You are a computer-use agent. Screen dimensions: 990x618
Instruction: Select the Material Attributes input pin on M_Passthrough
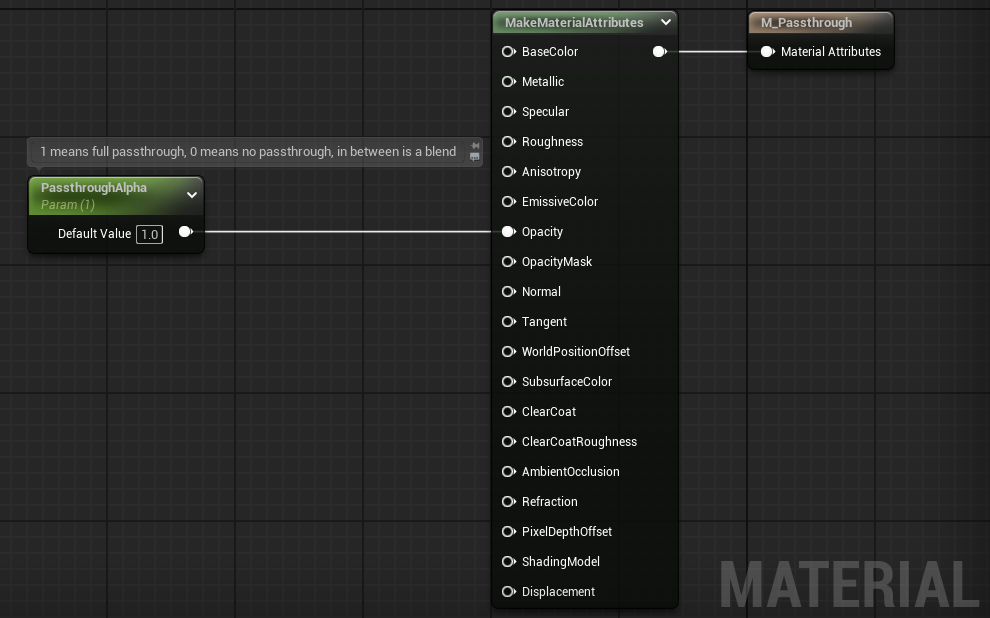[767, 51]
